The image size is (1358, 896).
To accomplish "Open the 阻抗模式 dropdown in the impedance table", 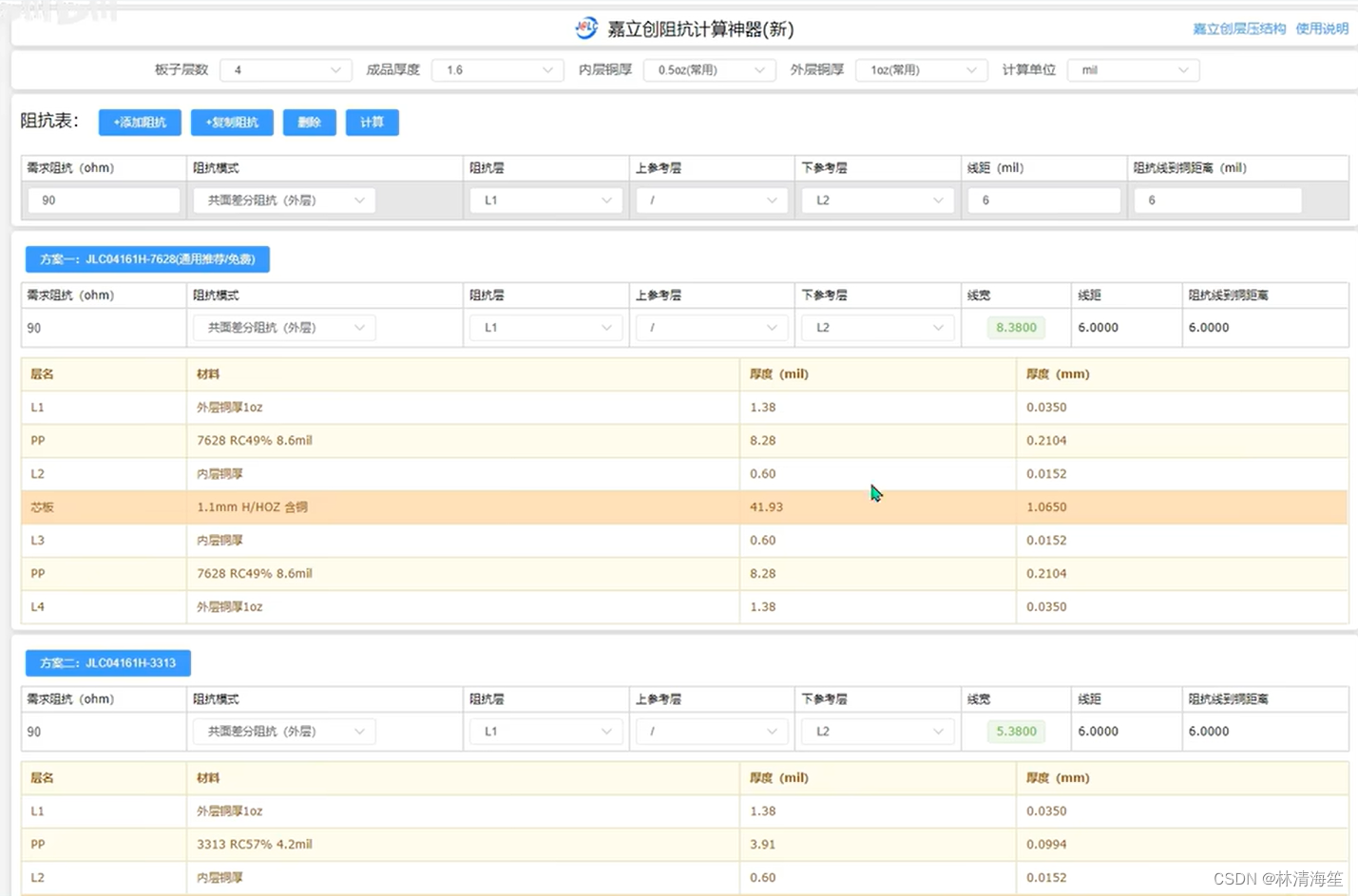I will coord(284,200).
